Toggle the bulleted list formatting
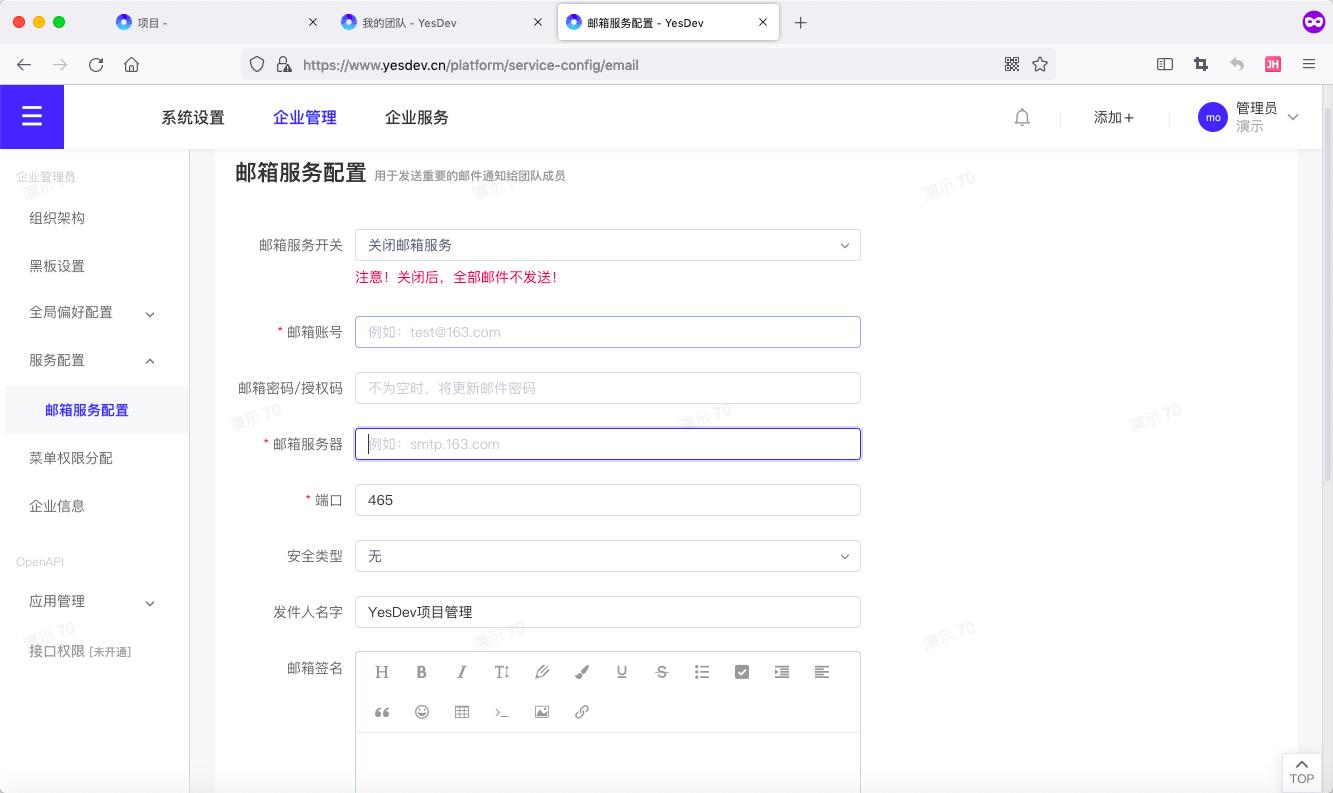Image resolution: width=1333 pixels, height=793 pixels. click(x=701, y=671)
